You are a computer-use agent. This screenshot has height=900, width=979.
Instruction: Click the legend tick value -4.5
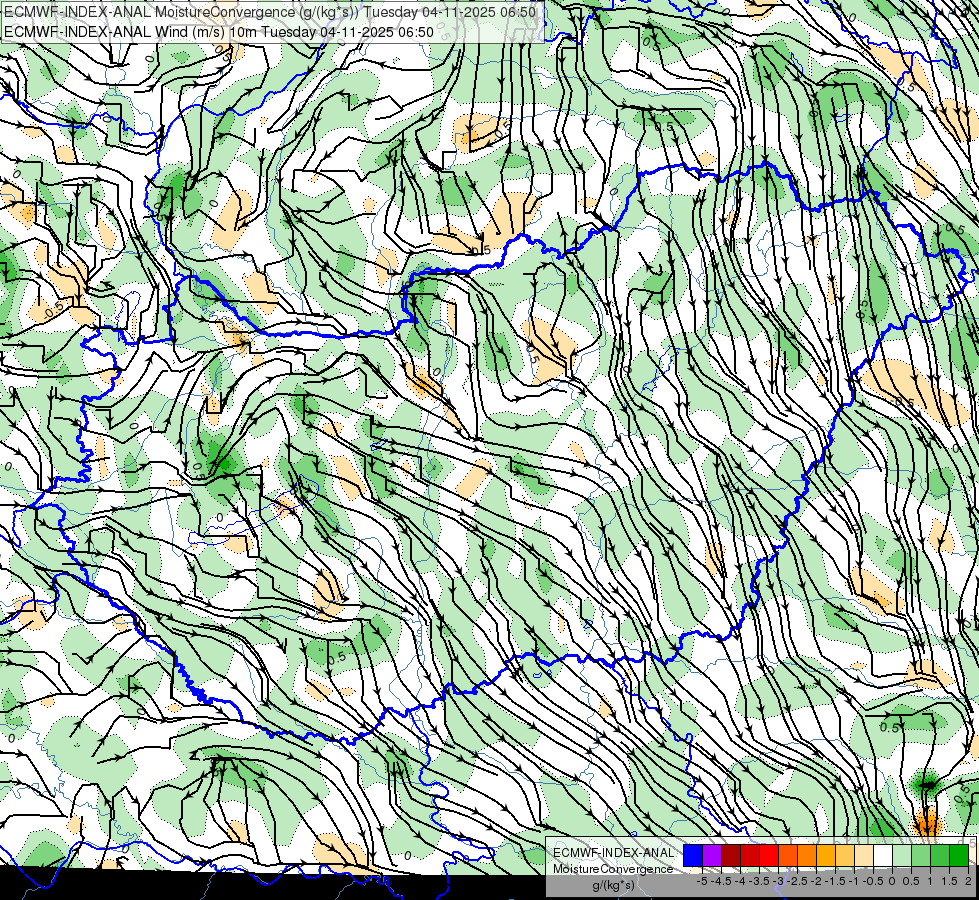point(721,881)
